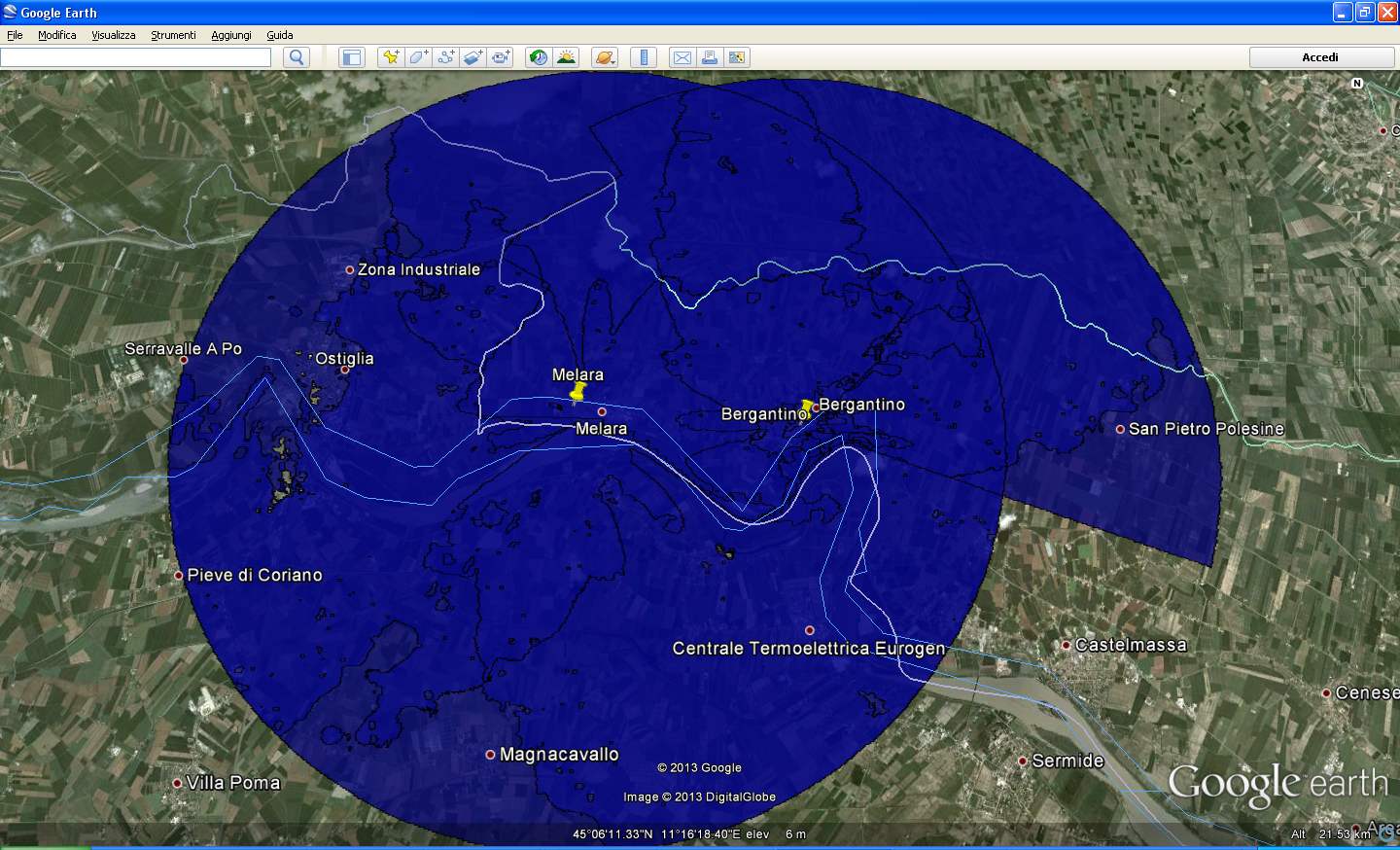The width and height of the screenshot is (1400, 850).
Task: Open the File menu
Action: (15, 35)
